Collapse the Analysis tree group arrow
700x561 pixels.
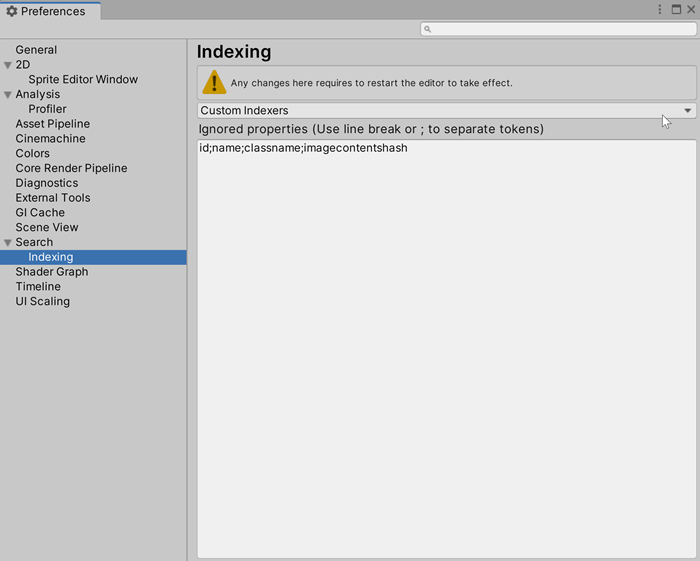click(8, 95)
